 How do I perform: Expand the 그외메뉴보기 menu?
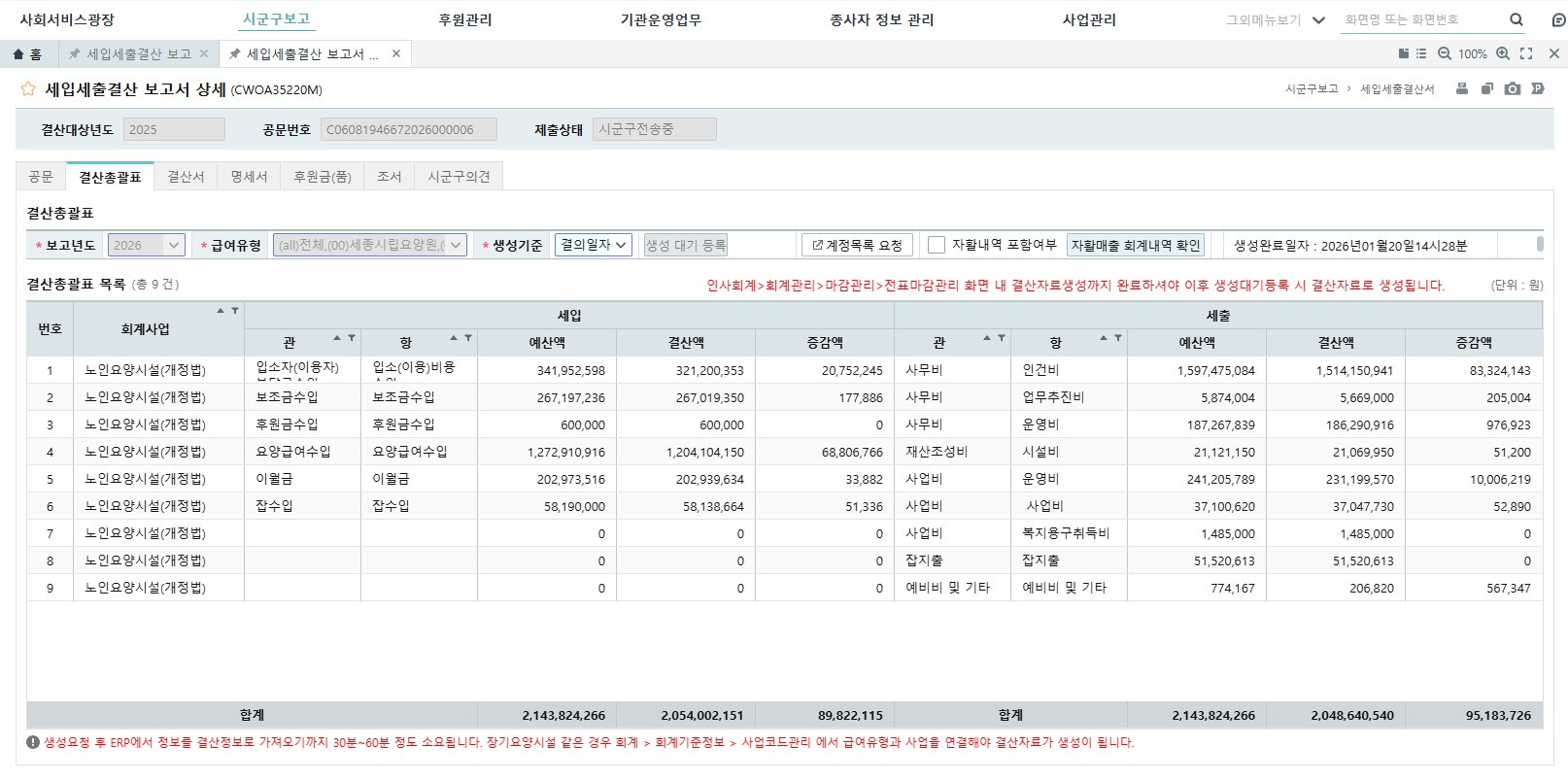[1318, 19]
